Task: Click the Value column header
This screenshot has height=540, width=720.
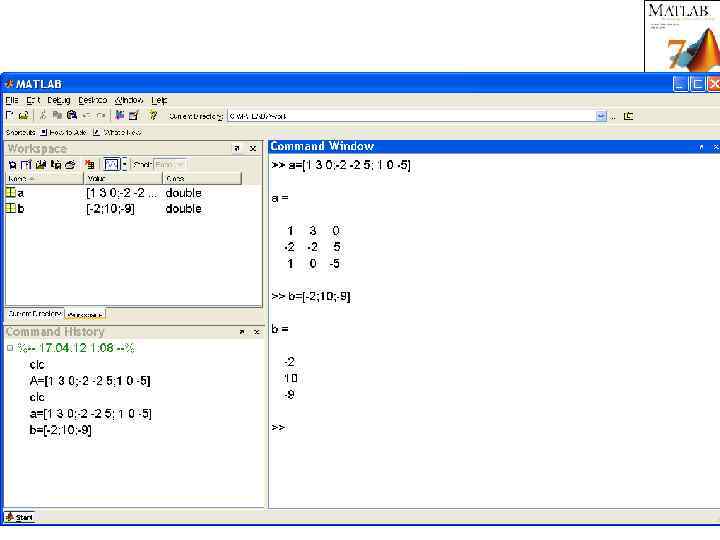Action: [x=123, y=178]
